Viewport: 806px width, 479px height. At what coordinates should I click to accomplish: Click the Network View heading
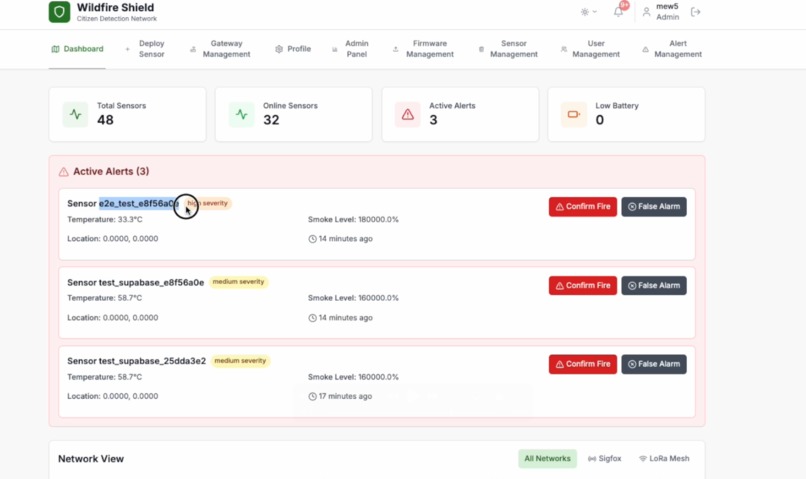91,459
